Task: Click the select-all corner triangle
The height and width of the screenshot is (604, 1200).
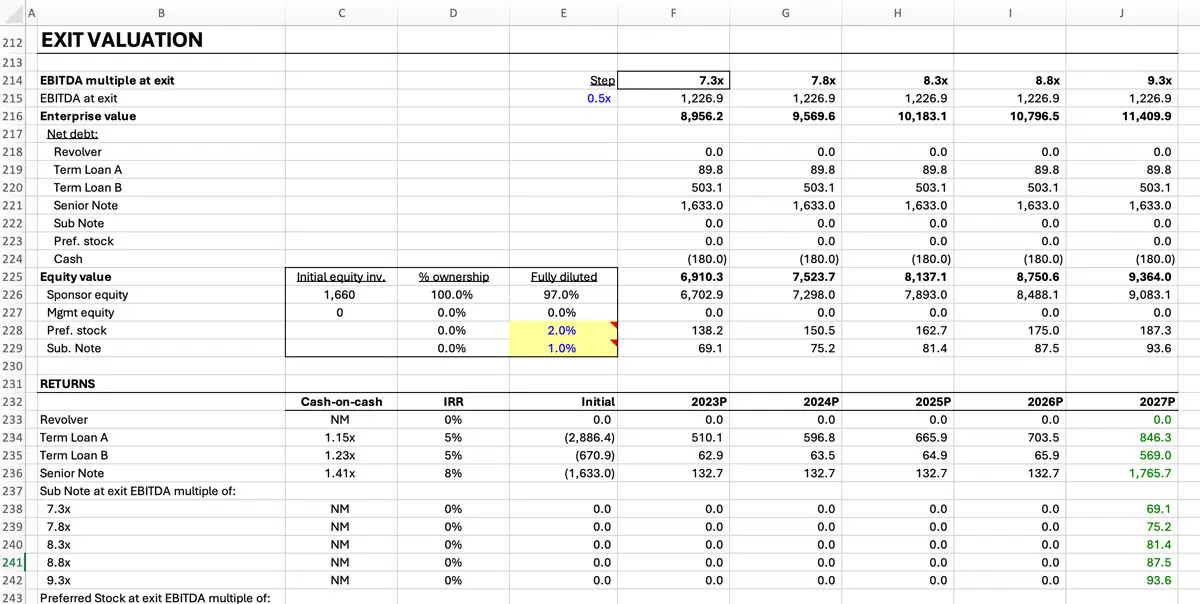Action: [12, 13]
